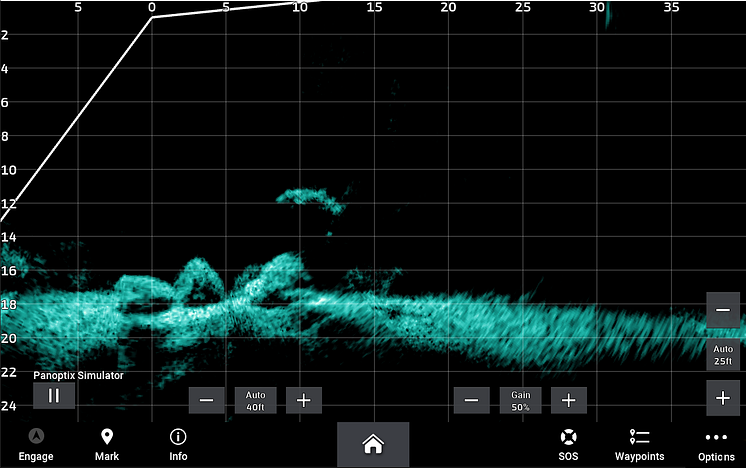The height and width of the screenshot is (468, 746).
Task: Select the Gain 50% button
Action: tap(520, 400)
